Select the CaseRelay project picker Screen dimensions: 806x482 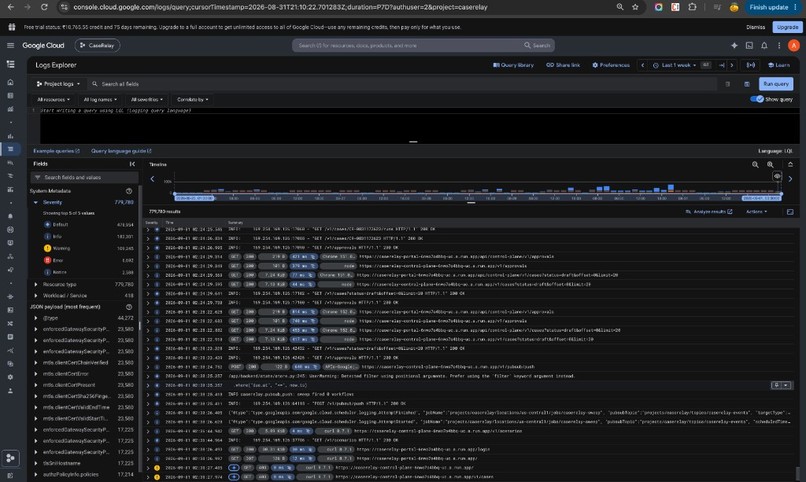(x=98, y=45)
